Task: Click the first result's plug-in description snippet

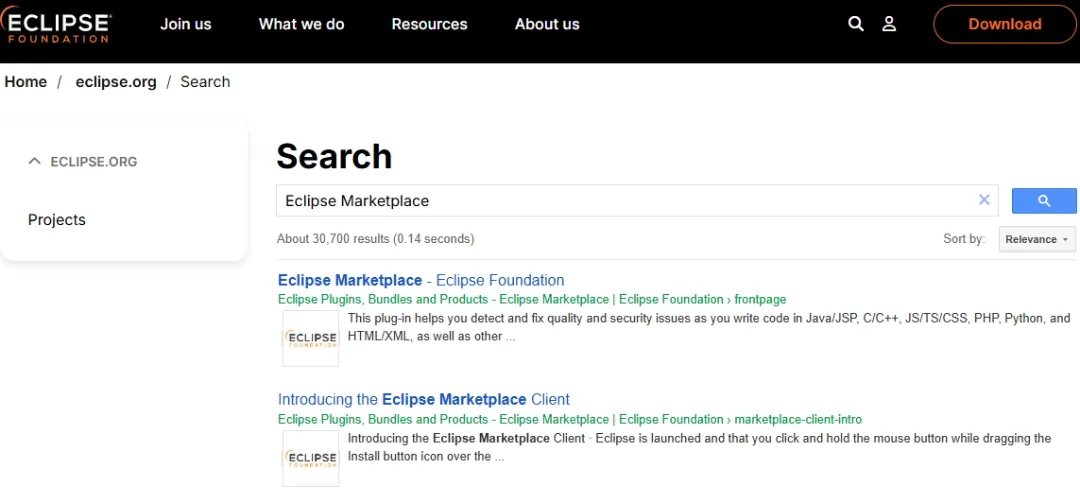Action: tap(709, 328)
